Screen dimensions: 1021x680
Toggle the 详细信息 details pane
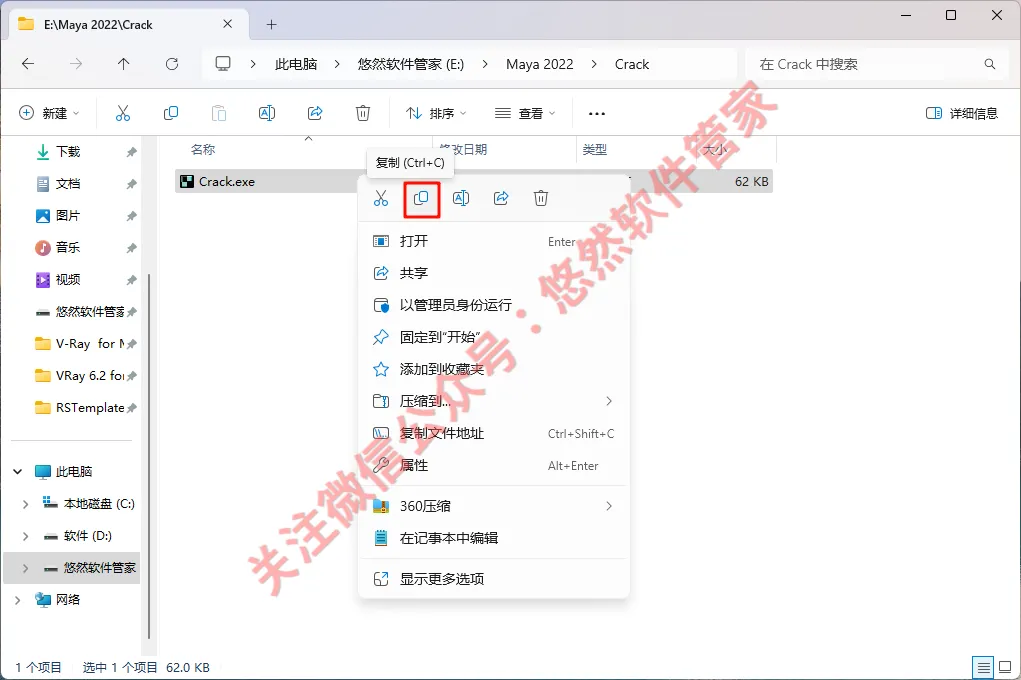tap(962, 113)
